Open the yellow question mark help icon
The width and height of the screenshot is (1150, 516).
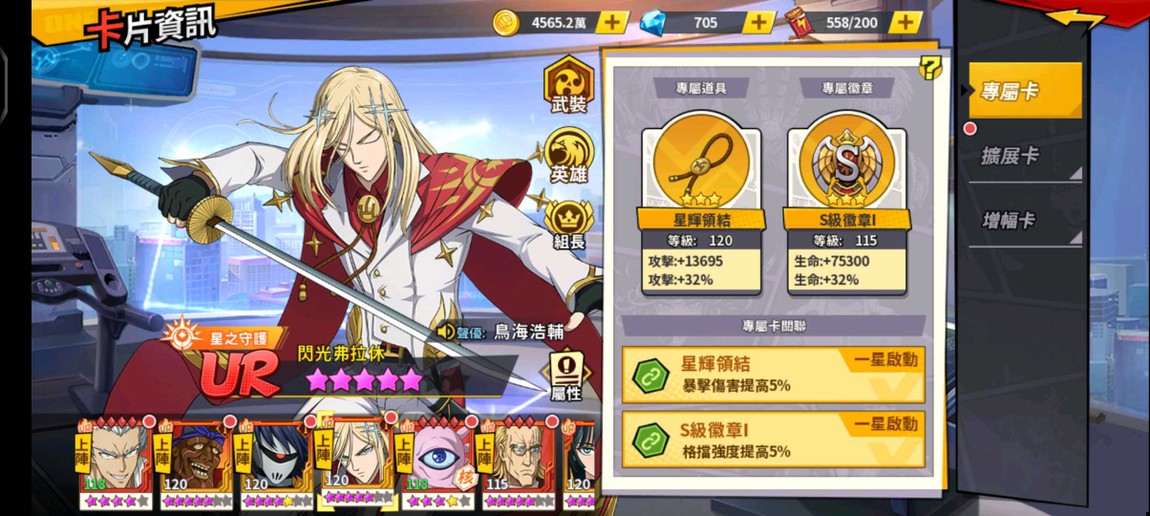[x=931, y=69]
